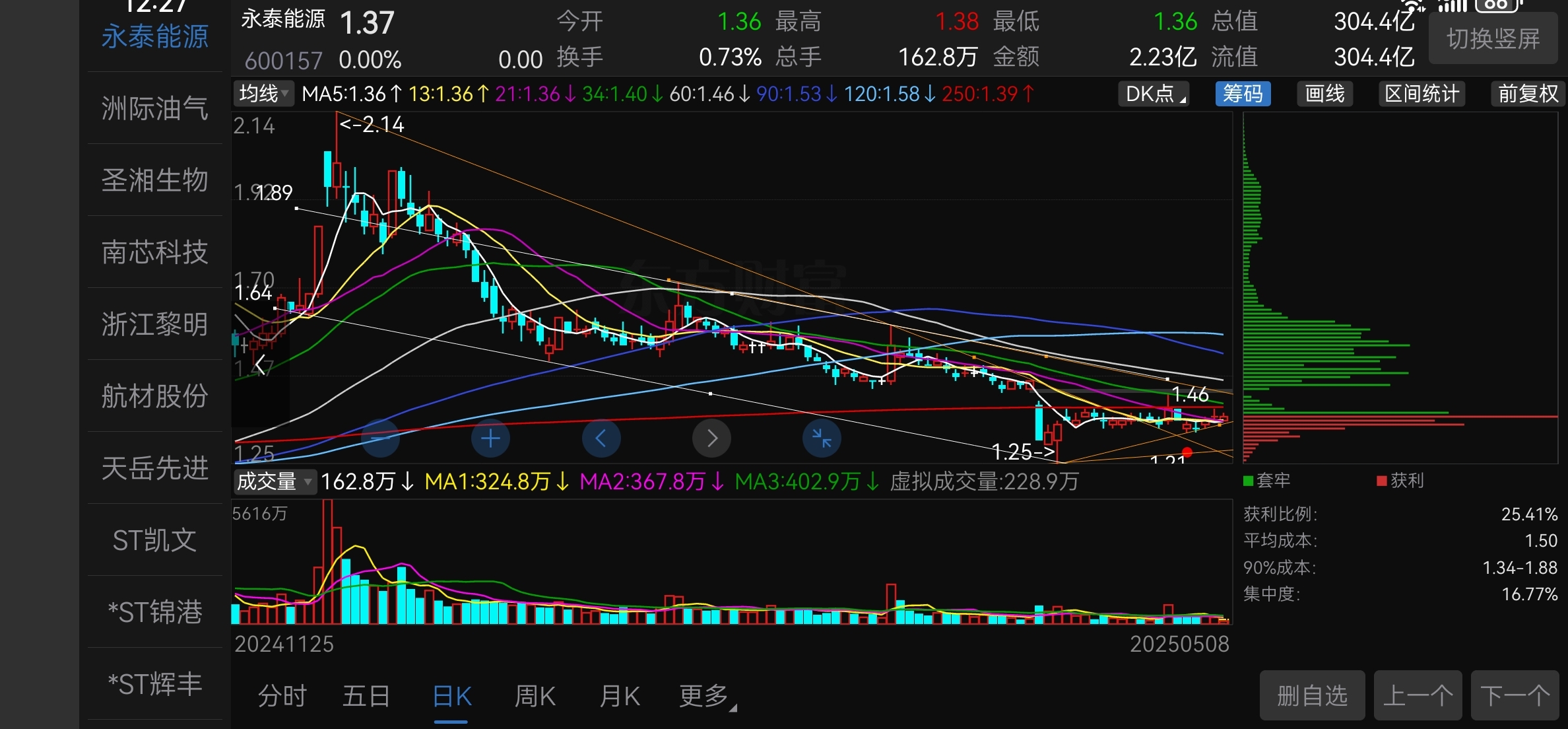This screenshot has height=729, width=1568.
Task: Switch to the 周K weekly tab
Action: point(535,696)
